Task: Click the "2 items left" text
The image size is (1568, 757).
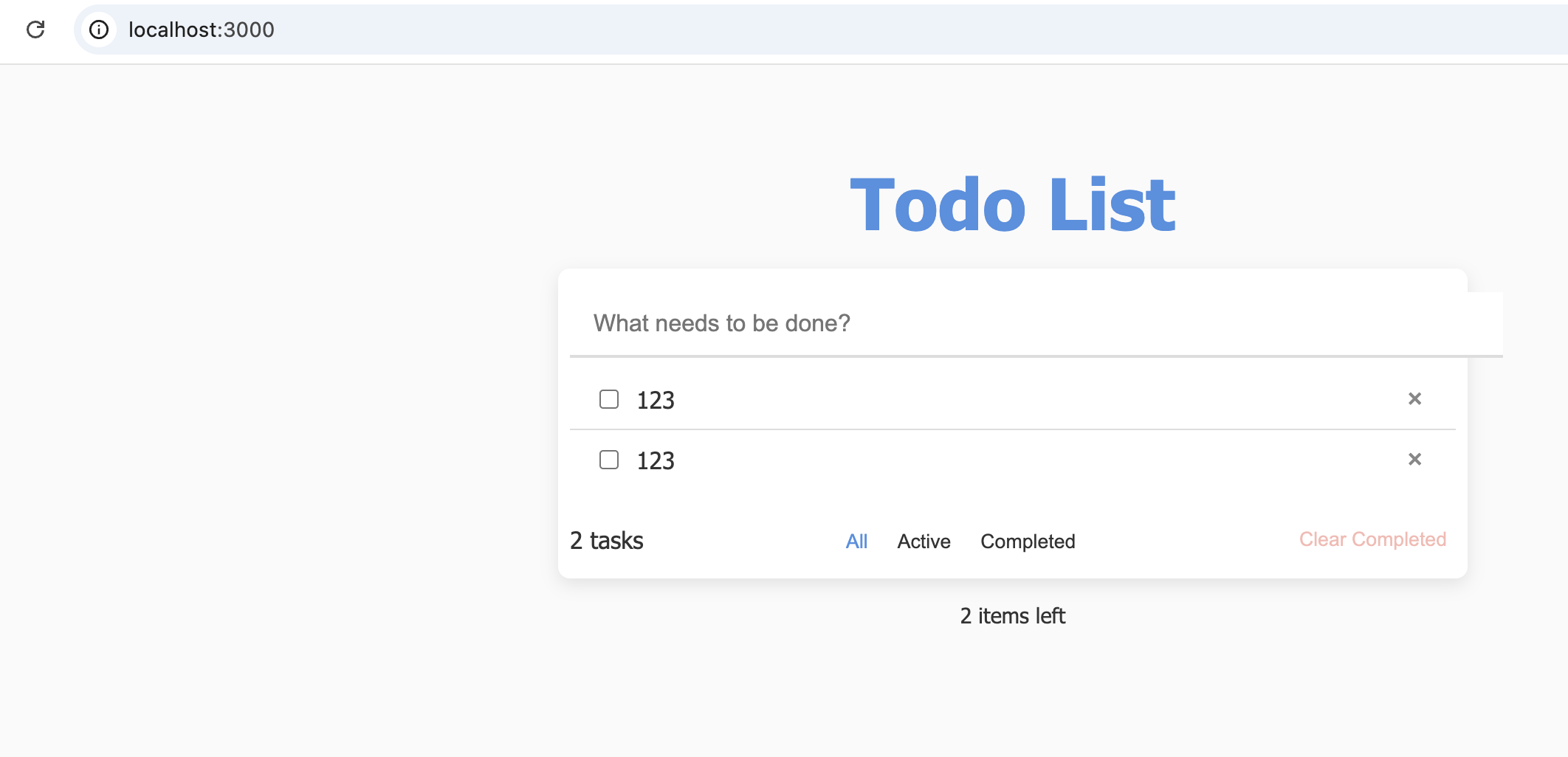Action: pos(1013,616)
